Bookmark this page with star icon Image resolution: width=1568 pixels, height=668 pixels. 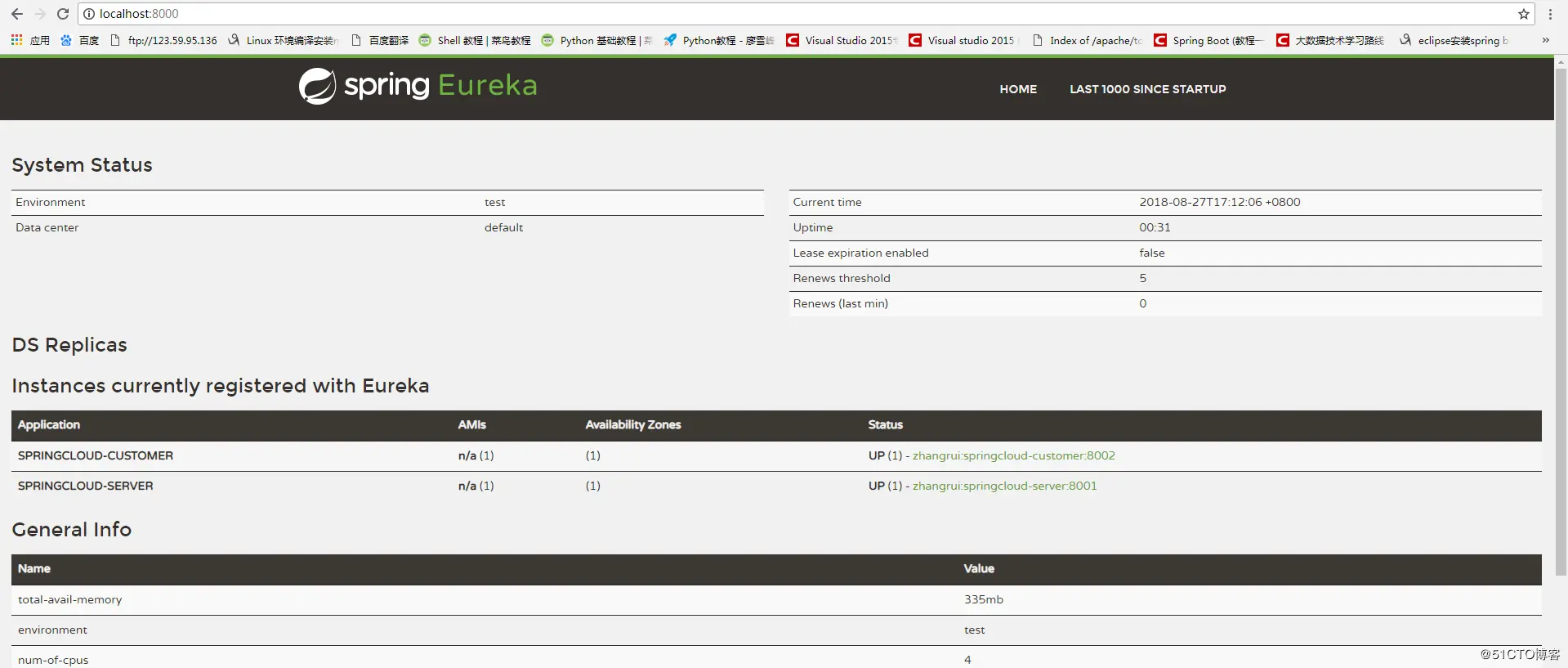(x=1523, y=14)
